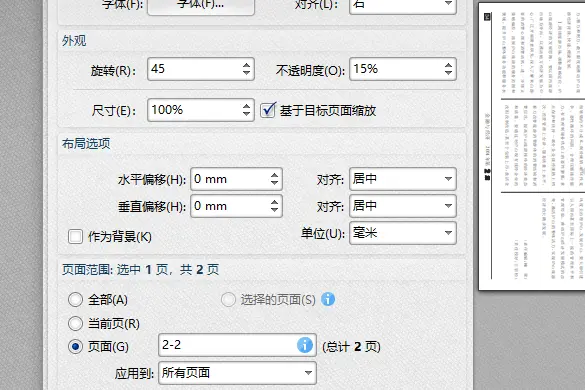This screenshot has width=585, height=390.
Task: Select the 页面(G) radio button
Action: [x=75, y=347]
